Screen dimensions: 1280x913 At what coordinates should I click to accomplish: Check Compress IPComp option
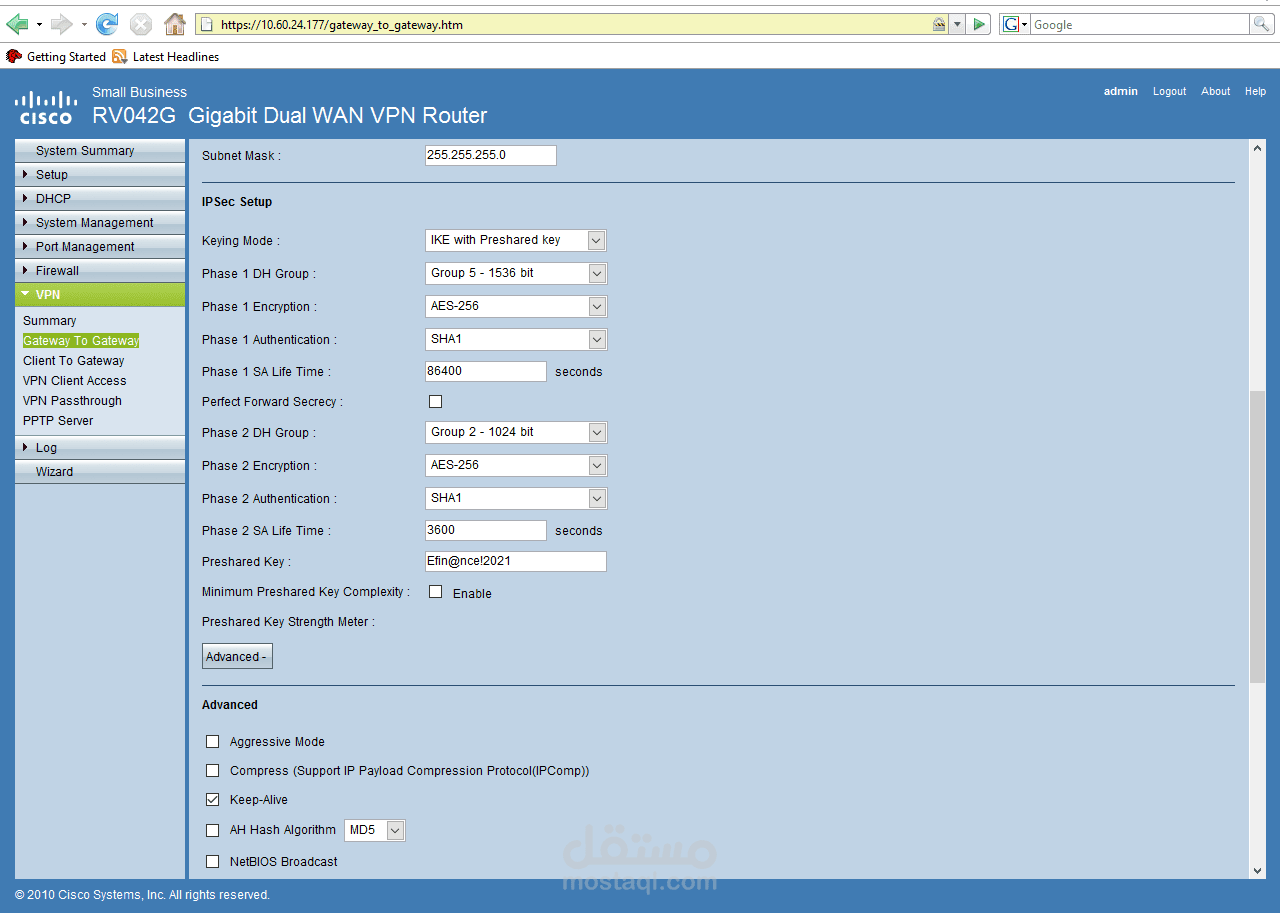[x=212, y=771]
